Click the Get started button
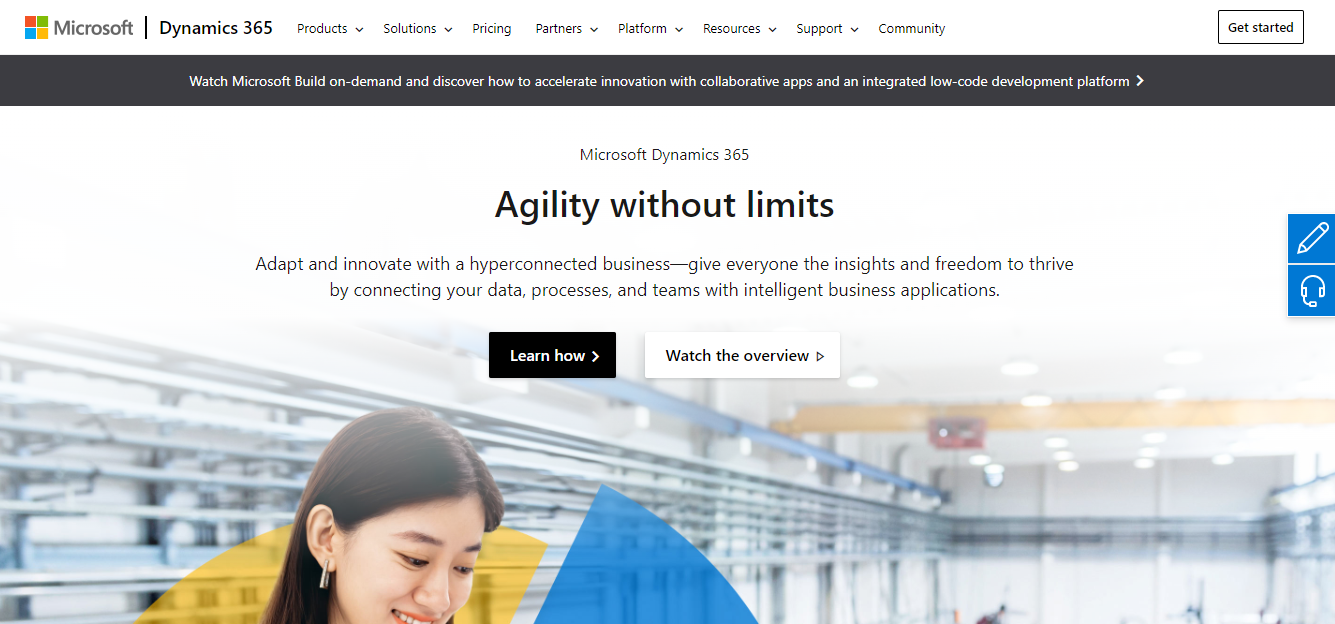The width and height of the screenshot is (1335, 624). (1261, 27)
